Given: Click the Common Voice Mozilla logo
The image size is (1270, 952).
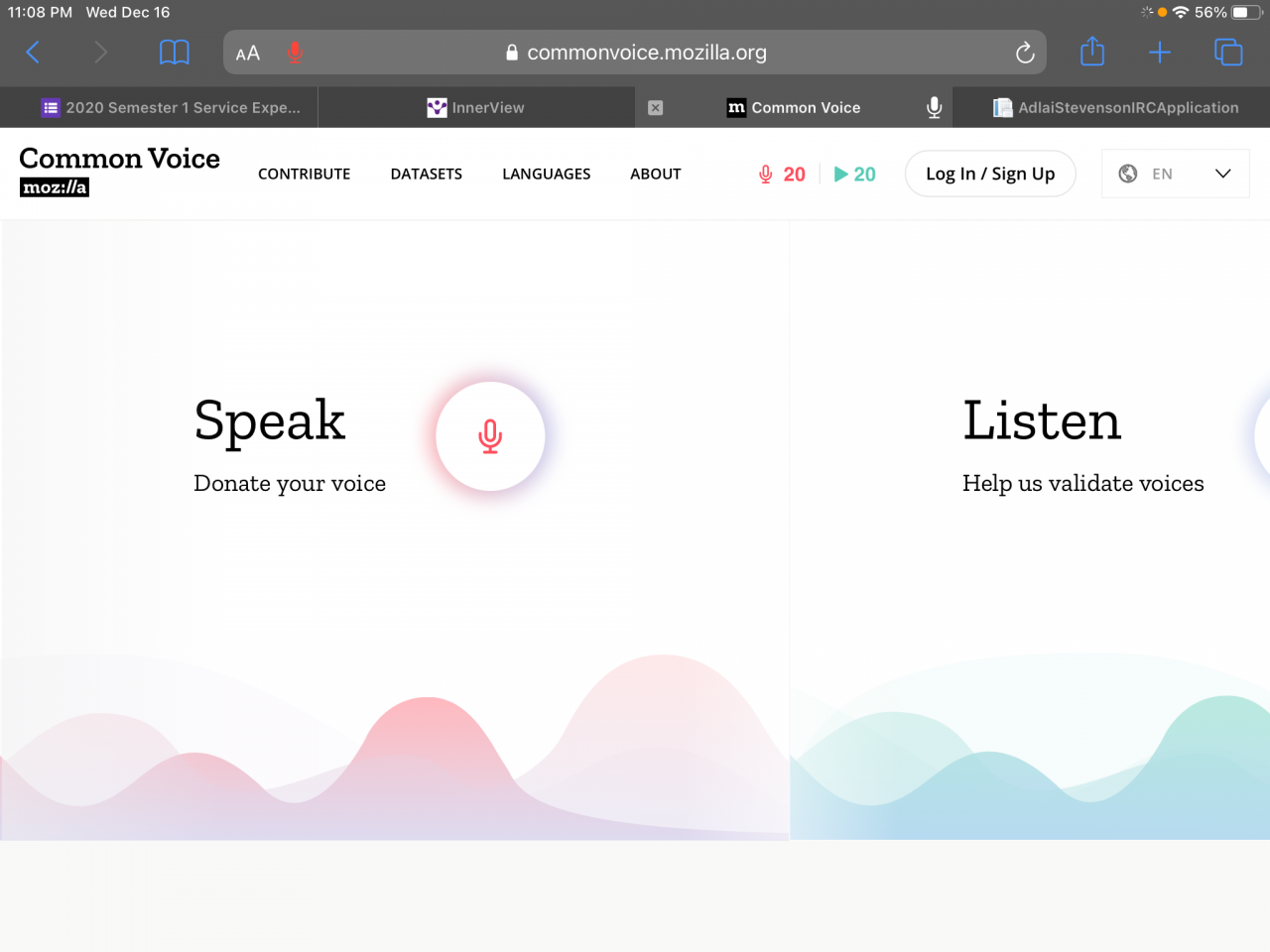Looking at the screenshot, I should point(119,172).
